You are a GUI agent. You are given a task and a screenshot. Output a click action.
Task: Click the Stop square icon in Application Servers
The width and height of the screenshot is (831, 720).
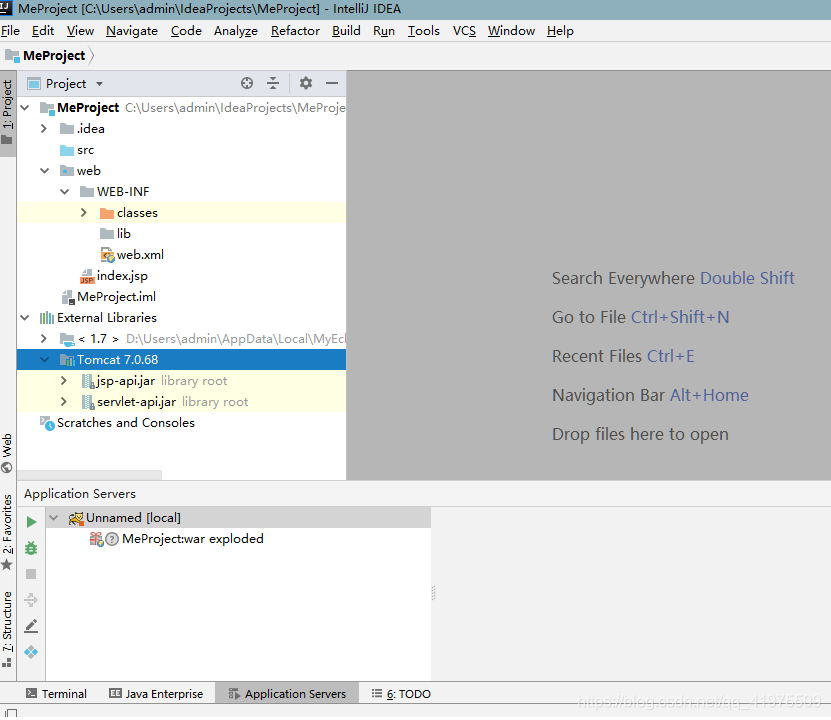31,574
